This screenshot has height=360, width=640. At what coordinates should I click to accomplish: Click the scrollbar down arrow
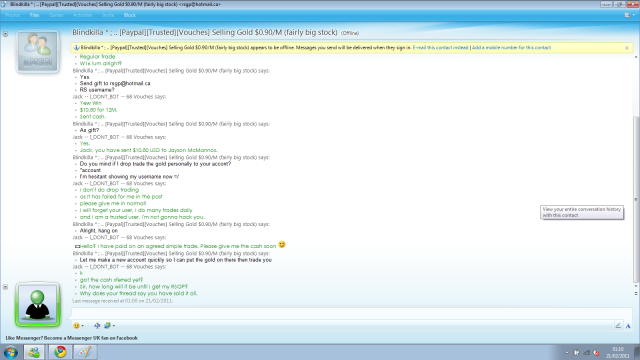(636, 287)
